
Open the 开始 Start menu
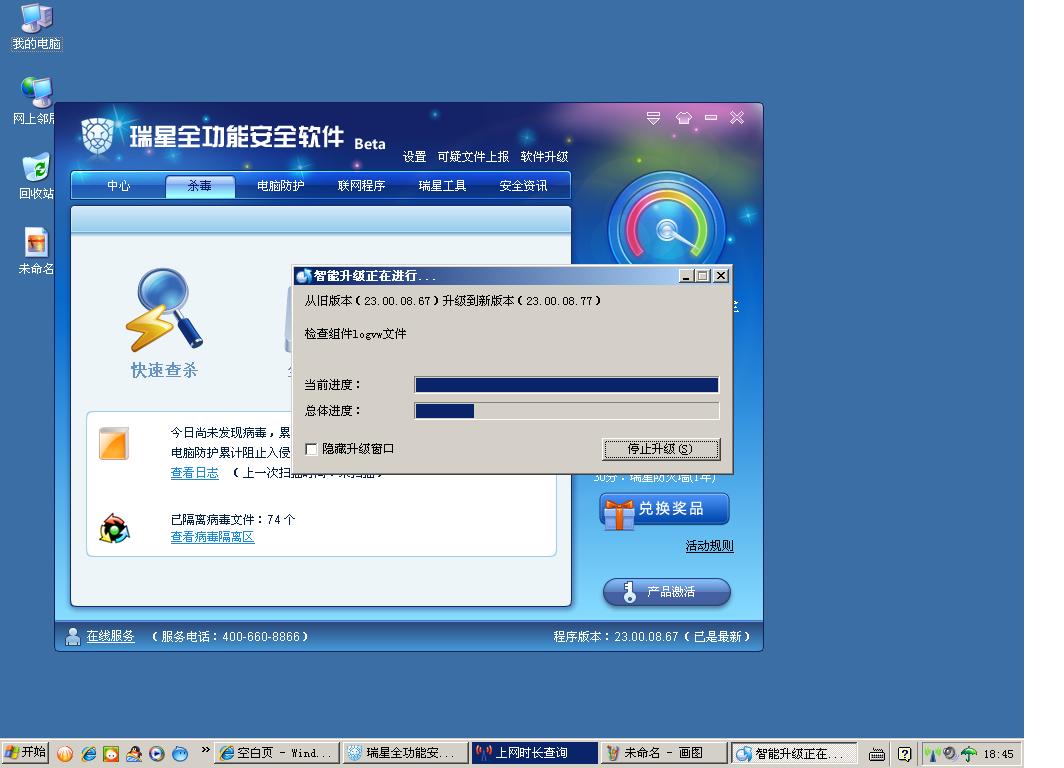pos(25,752)
